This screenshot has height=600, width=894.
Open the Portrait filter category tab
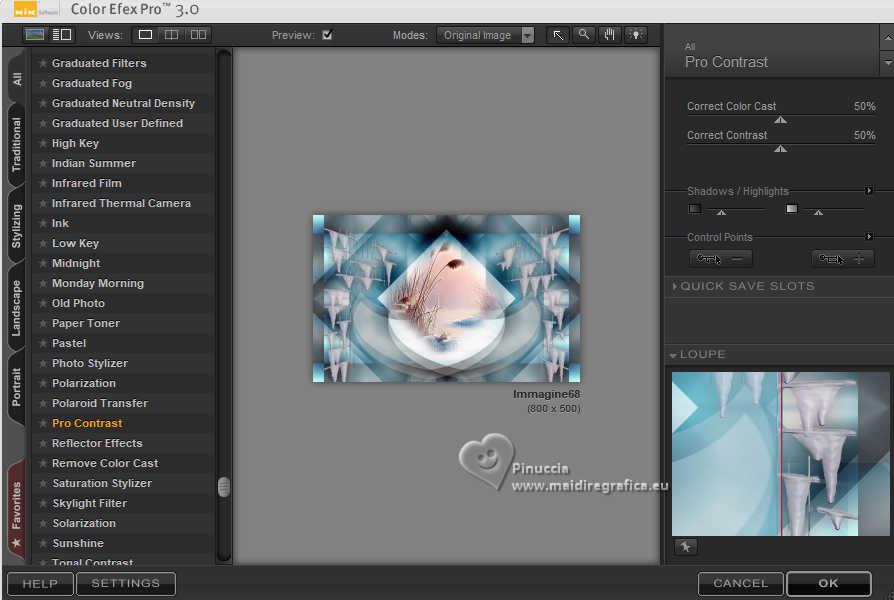pyautogui.click(x=17, y=387)
